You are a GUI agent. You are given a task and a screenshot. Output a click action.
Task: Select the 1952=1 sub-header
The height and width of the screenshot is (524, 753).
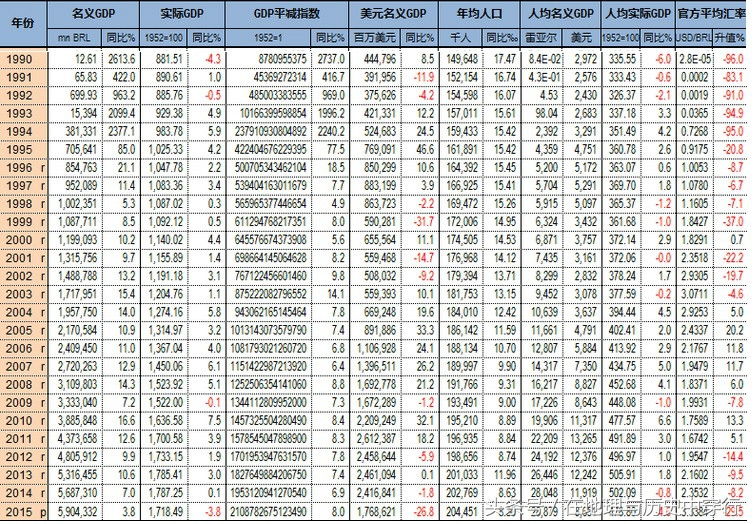point(268,38)
